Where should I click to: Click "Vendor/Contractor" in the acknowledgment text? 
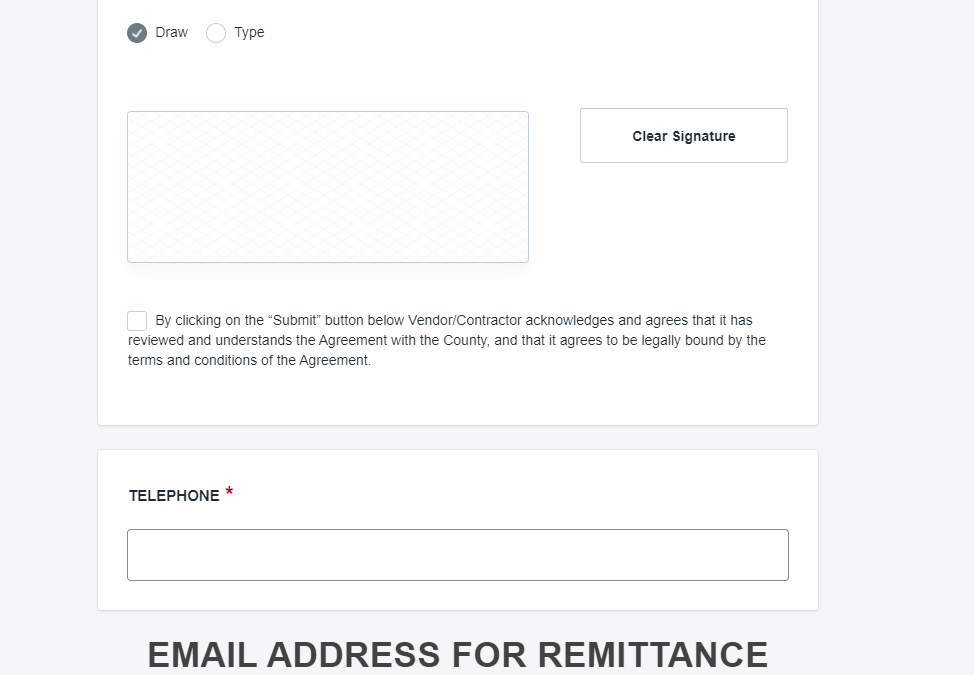point(465,320)
